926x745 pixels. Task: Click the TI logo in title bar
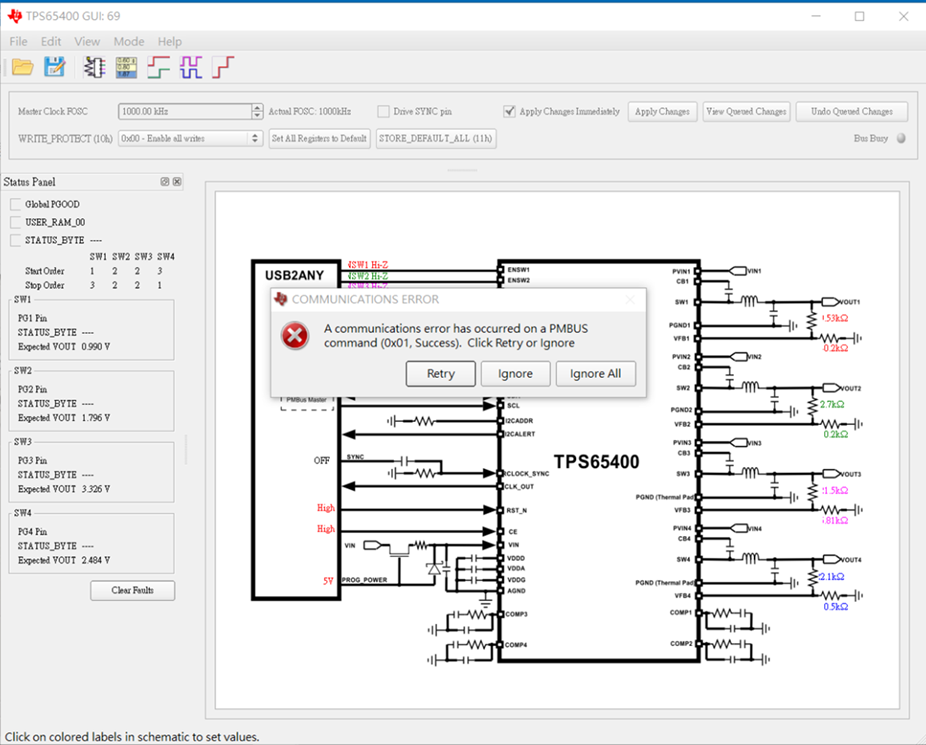(15, 16)
